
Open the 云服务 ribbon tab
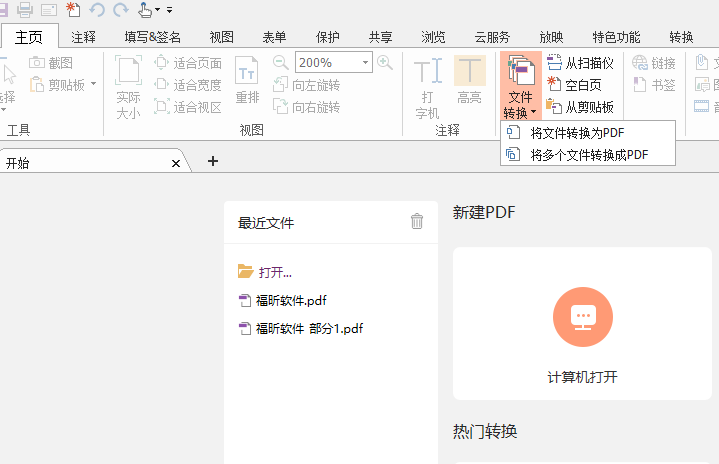point(492,37)
